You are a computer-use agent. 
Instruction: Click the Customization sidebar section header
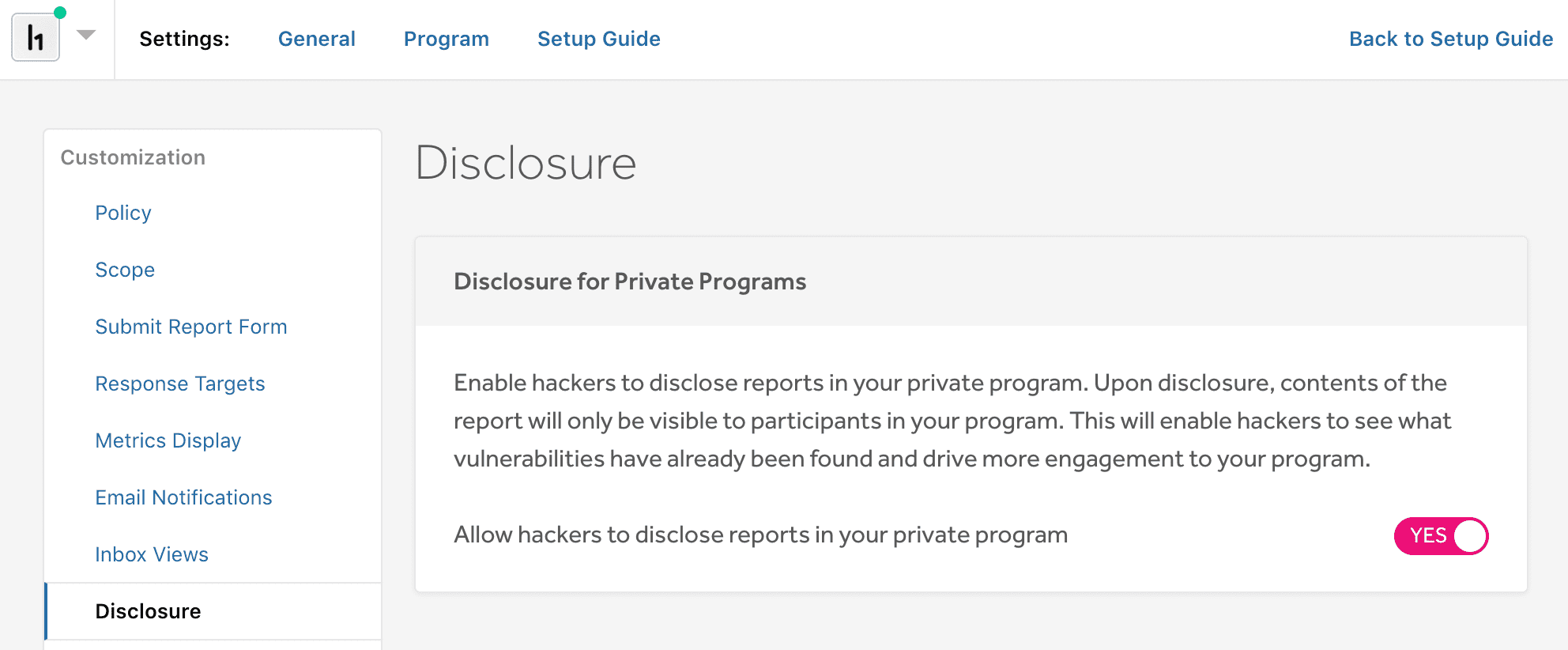click(x=133, y=157)
